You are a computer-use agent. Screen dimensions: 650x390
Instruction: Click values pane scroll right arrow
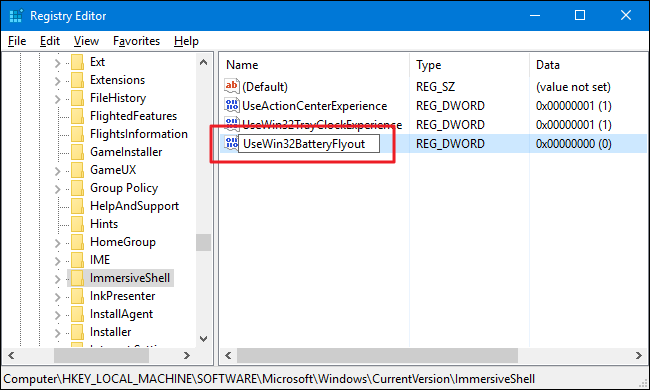coord(638,355)
